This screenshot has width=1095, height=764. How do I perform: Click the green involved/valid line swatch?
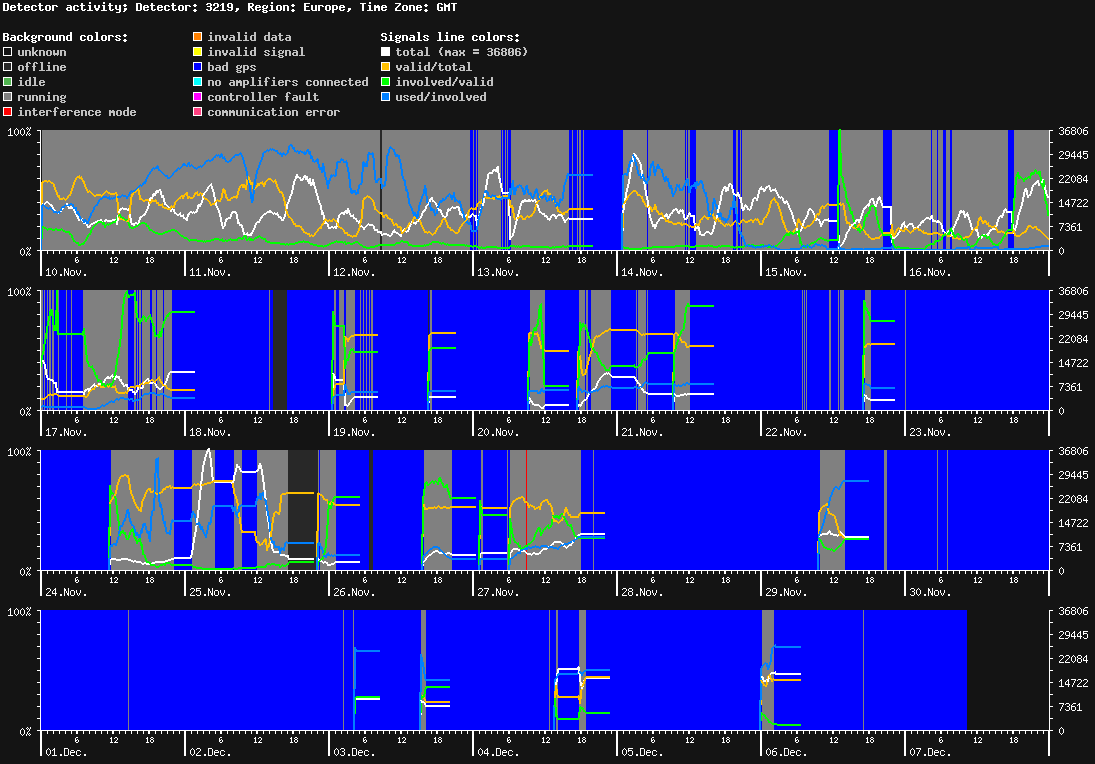(386, 82)
